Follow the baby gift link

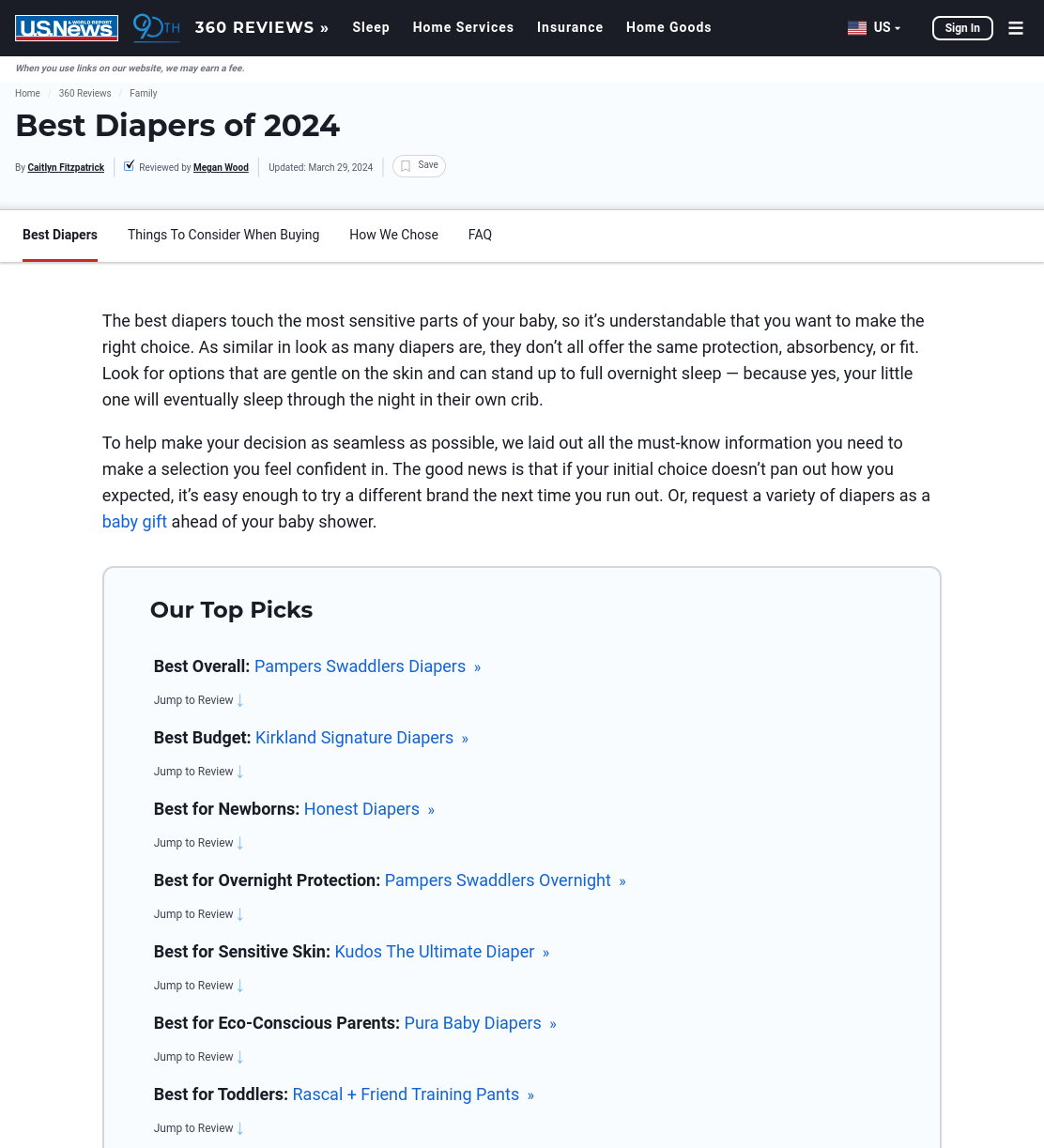[134, 522]
